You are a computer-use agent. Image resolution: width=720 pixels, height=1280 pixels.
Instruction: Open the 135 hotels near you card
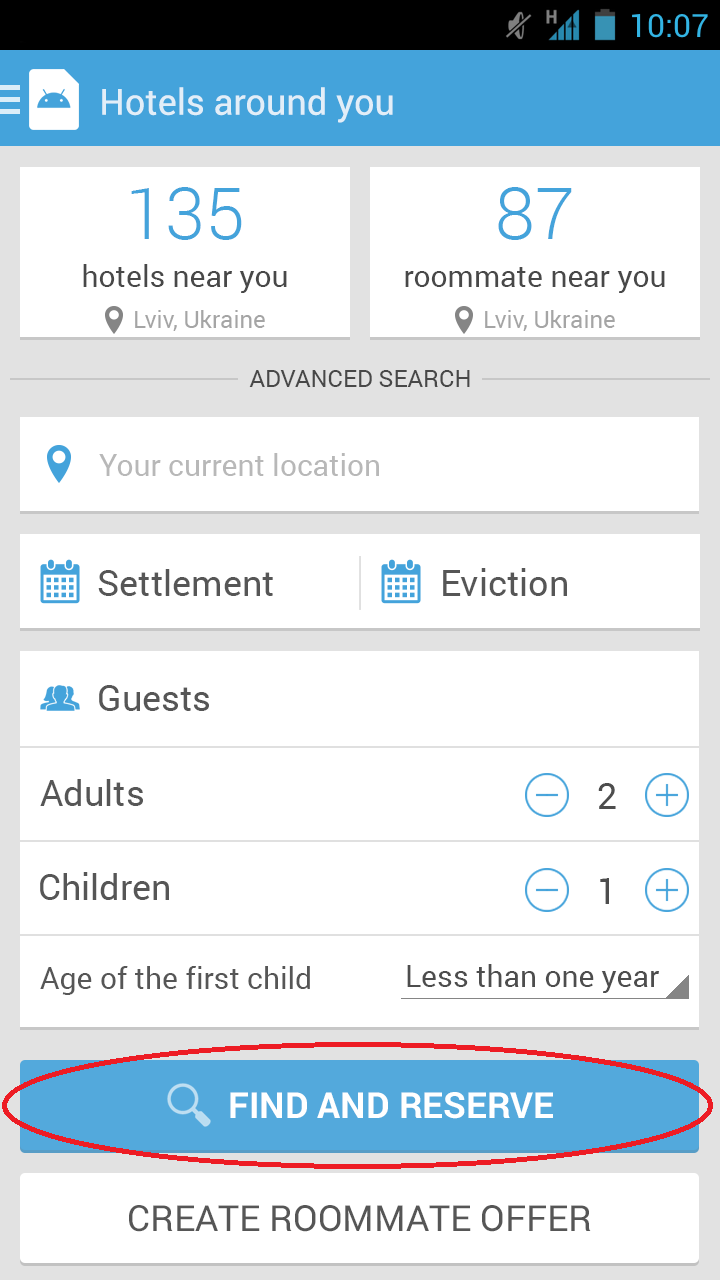click(x=185, y=252)
